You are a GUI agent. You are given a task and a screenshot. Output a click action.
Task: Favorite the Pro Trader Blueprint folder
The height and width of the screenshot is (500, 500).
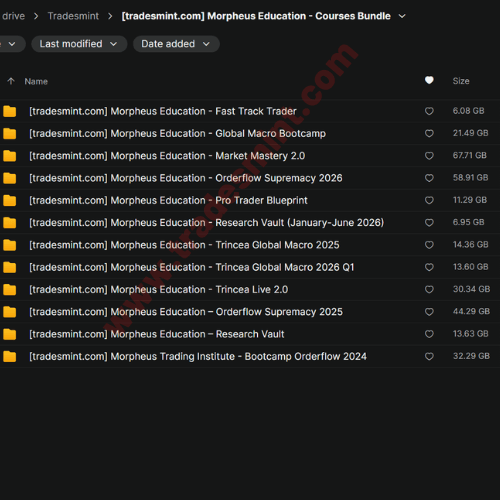[429, 200]
